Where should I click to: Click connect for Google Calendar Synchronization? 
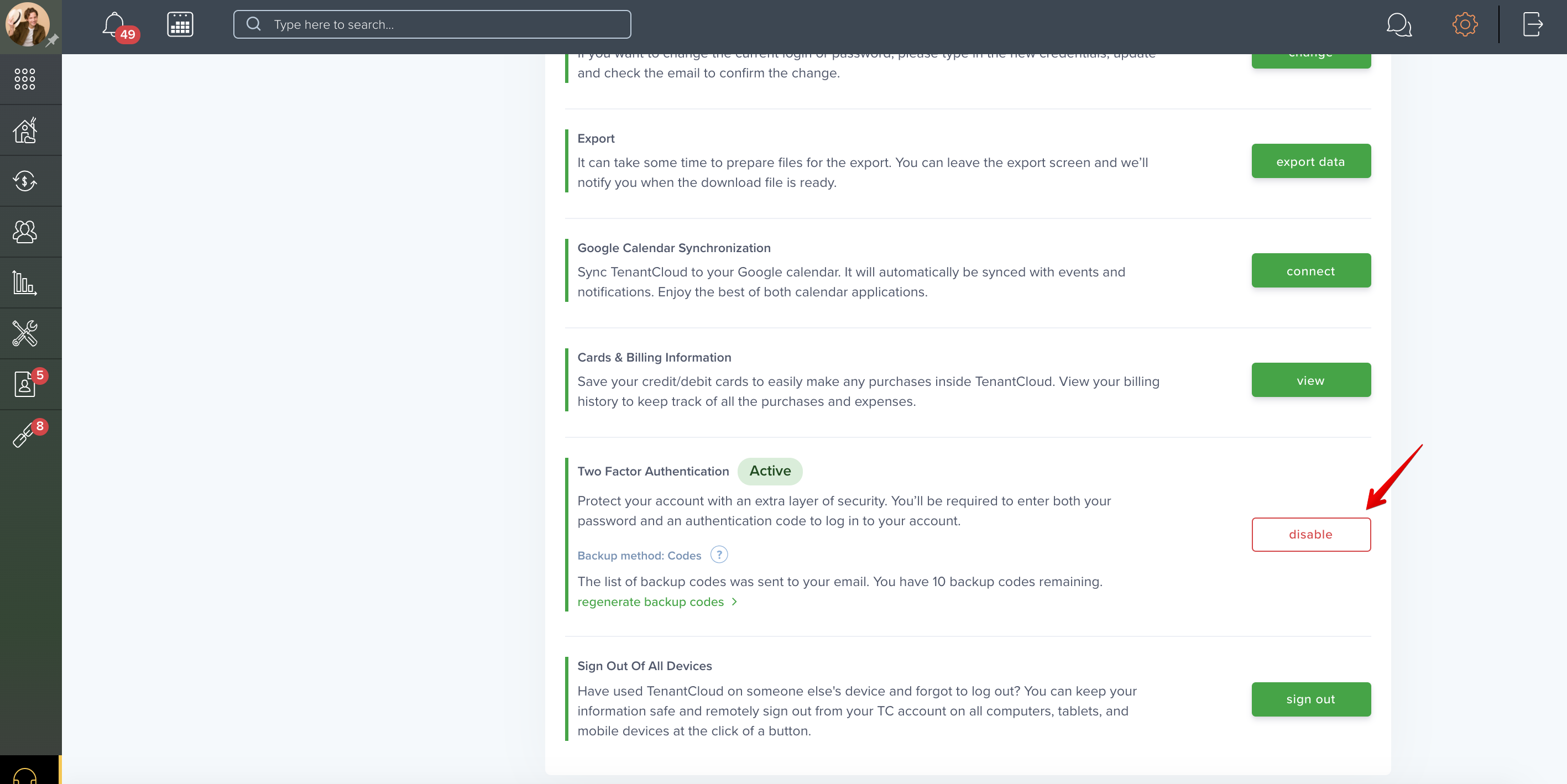(x=1311, y=271)
